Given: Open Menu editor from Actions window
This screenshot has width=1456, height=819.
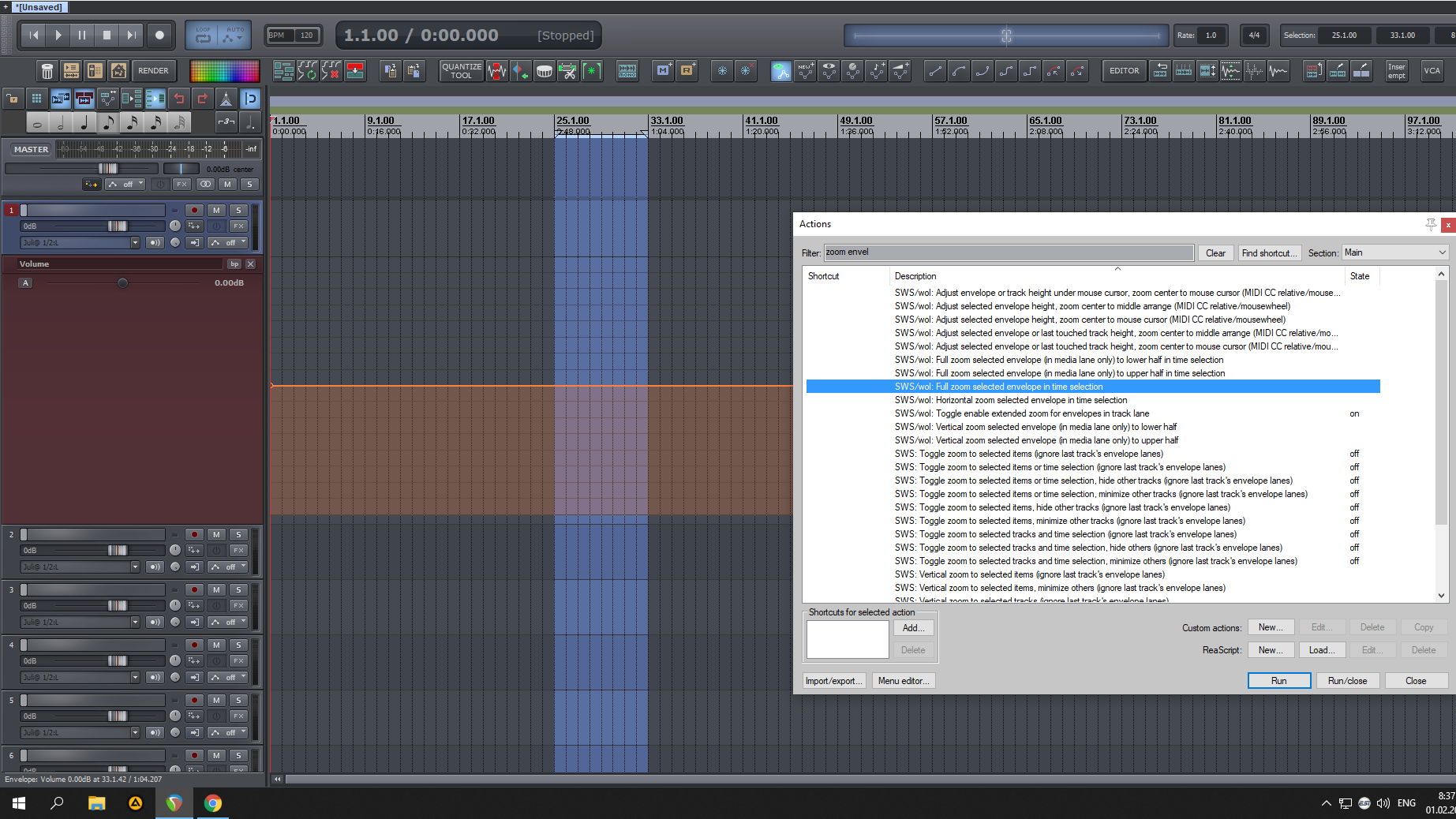Looking at the screenshot, I should (904, 681).
